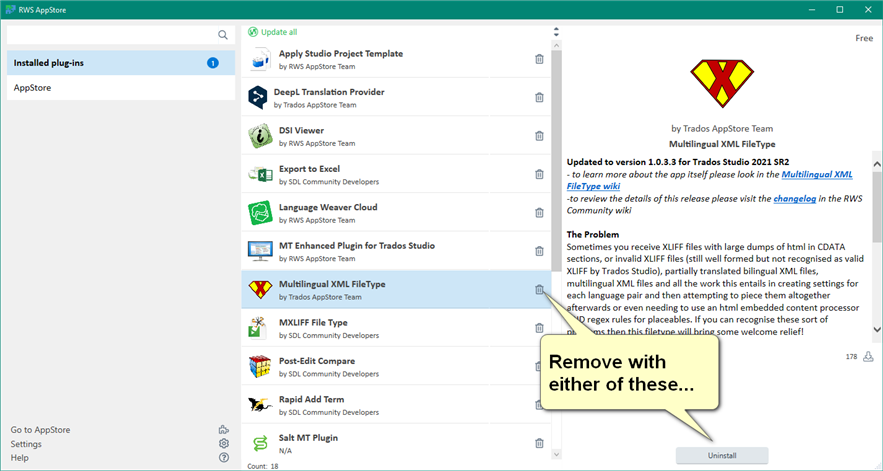Image resolution: width=883 pixels, height=471 pixels.
Task: Click the installed plug-ins update badge
Action: tap(213, 63)
